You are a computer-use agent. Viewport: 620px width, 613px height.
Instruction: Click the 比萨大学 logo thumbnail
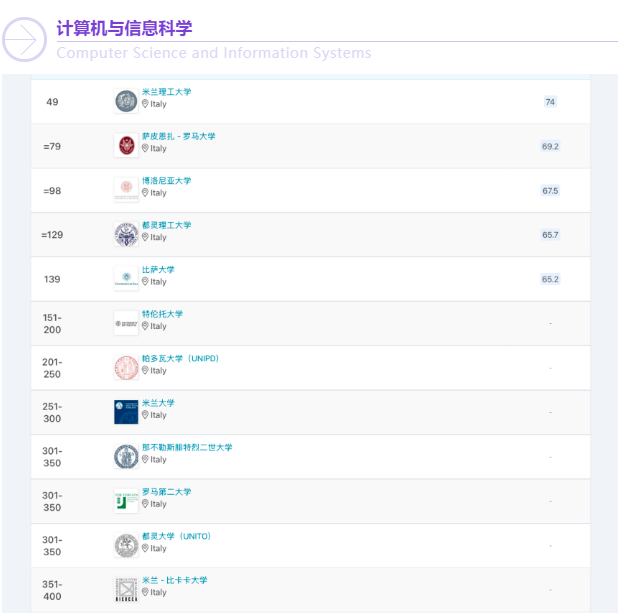[x=126, y=279]
